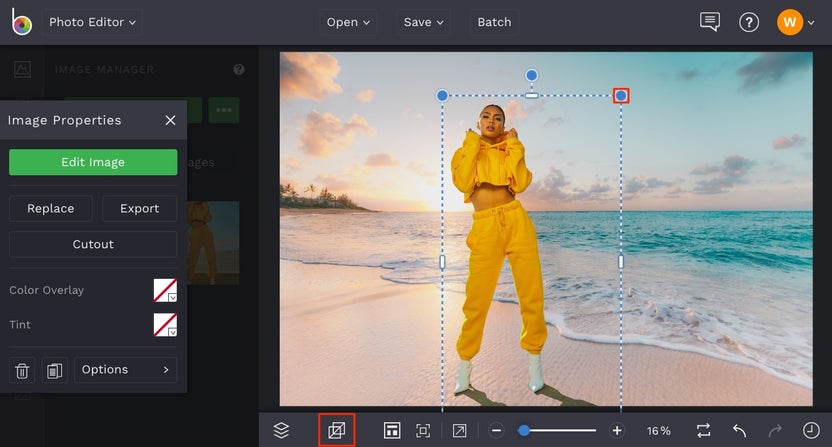The height and width of the screenshot is (447, 832).
Task: Click the right-middle edge handle
Action: tap(621, 262)
